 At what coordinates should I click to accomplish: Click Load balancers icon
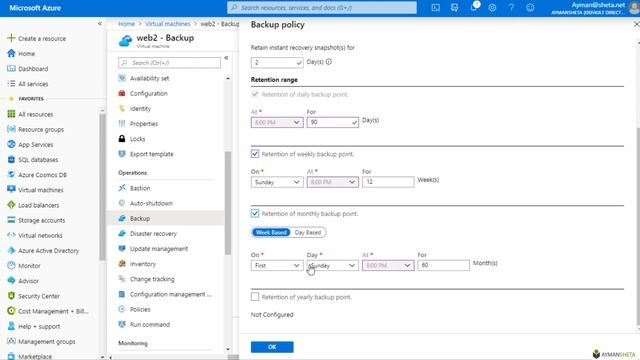[11, 205]
